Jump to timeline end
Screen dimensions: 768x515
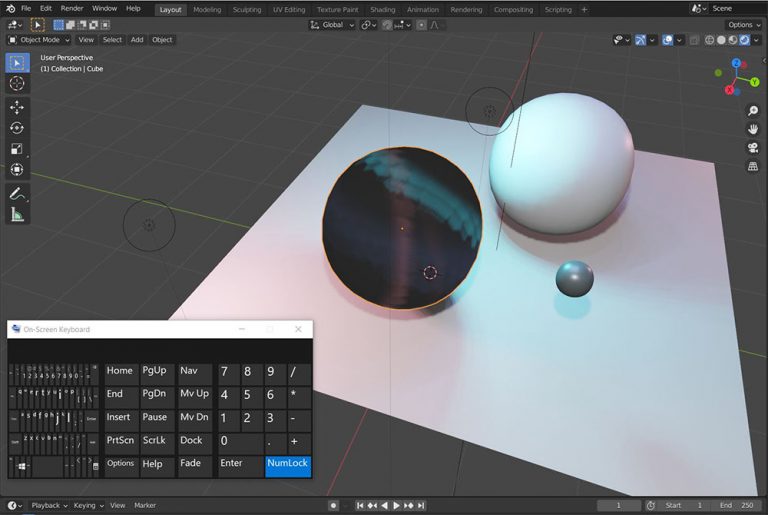(421, 505)
